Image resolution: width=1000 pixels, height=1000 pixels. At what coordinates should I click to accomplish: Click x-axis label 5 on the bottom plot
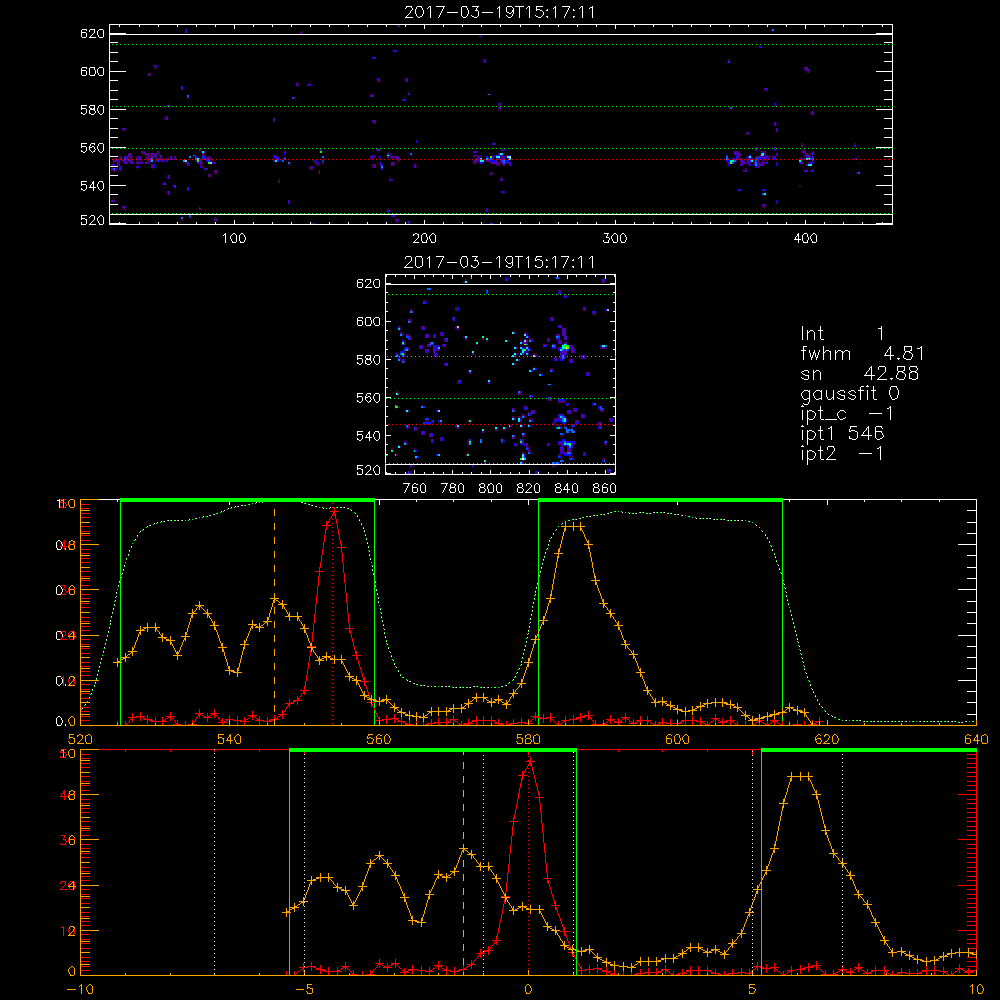753,989
